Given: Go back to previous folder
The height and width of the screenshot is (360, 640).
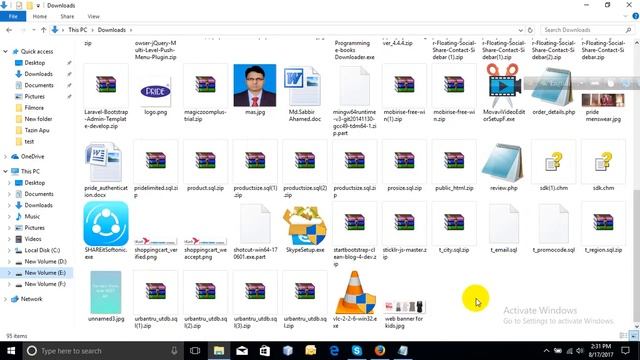Looking at the screenshot, I should click(9, 30).
